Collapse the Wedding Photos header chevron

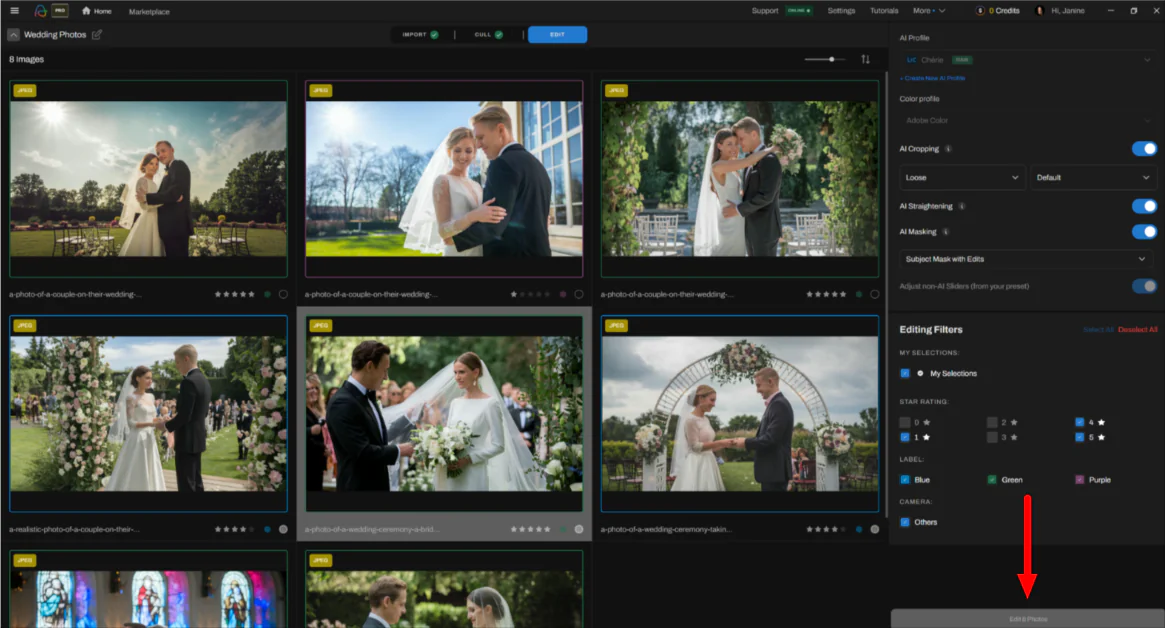[x=13, y=35]
